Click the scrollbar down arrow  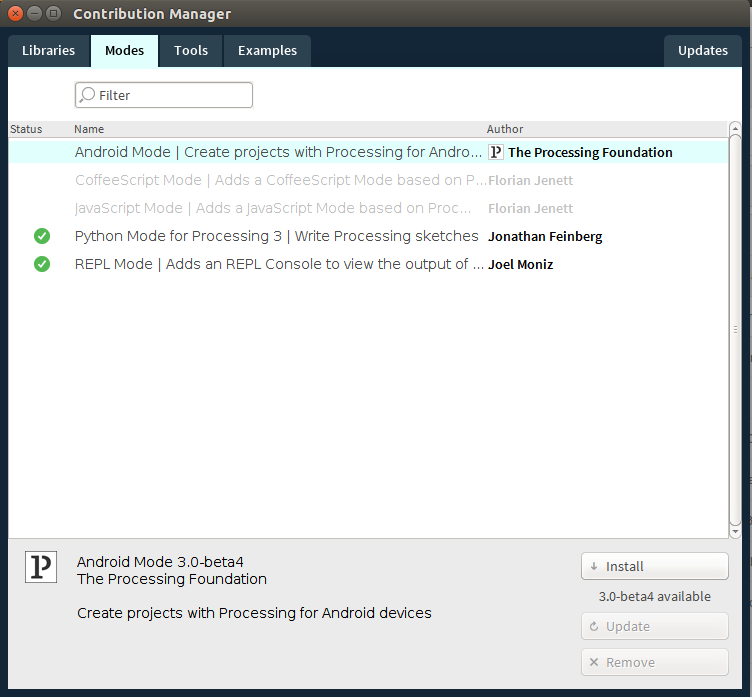pyautogui.click(x=735, y=532)
